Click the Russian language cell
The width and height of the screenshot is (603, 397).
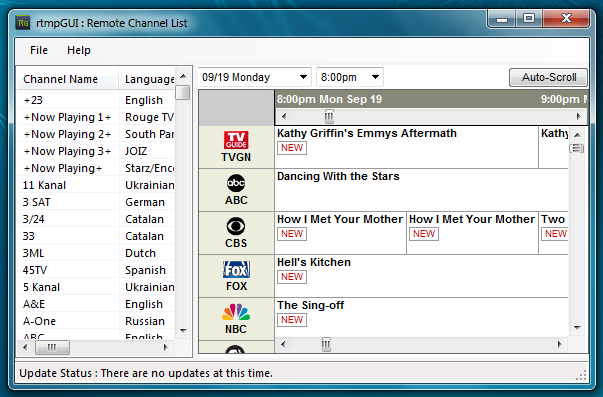[x=145, y=321]
